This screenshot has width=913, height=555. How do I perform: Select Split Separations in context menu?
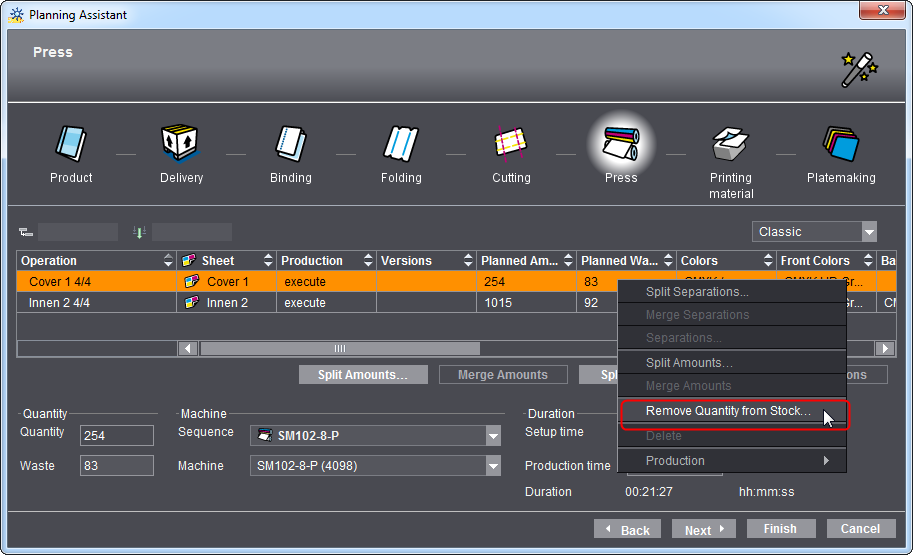click(697, 292)
